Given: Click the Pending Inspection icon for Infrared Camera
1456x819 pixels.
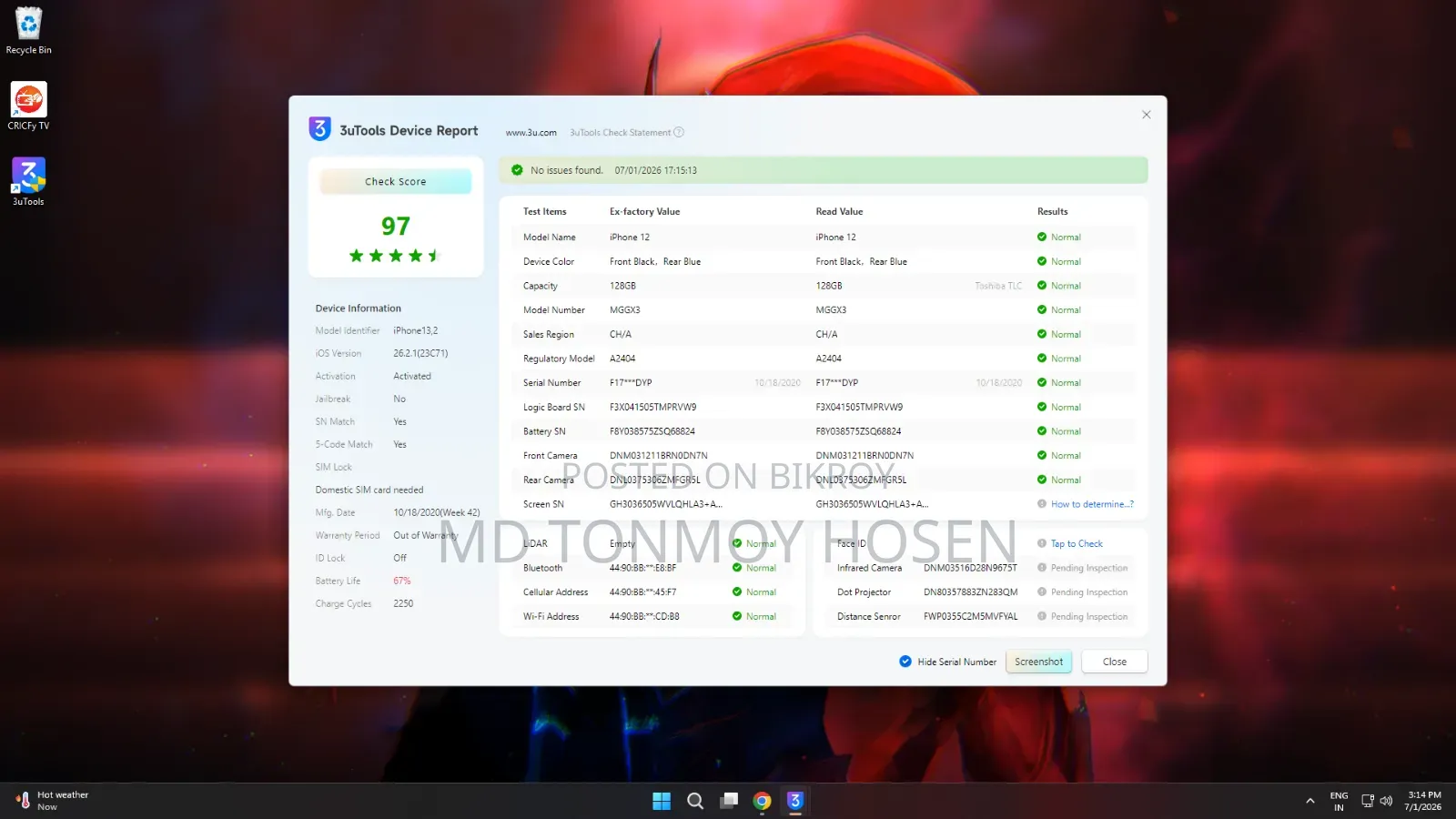Looking at the screenshot, I should pyautogui.click(x=1042, y=568).
